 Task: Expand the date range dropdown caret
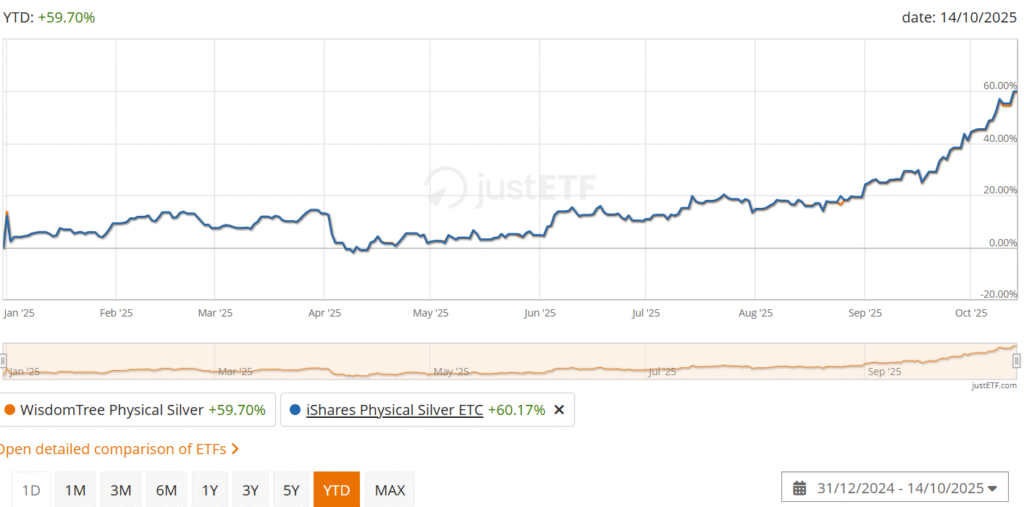click(992, 489)
